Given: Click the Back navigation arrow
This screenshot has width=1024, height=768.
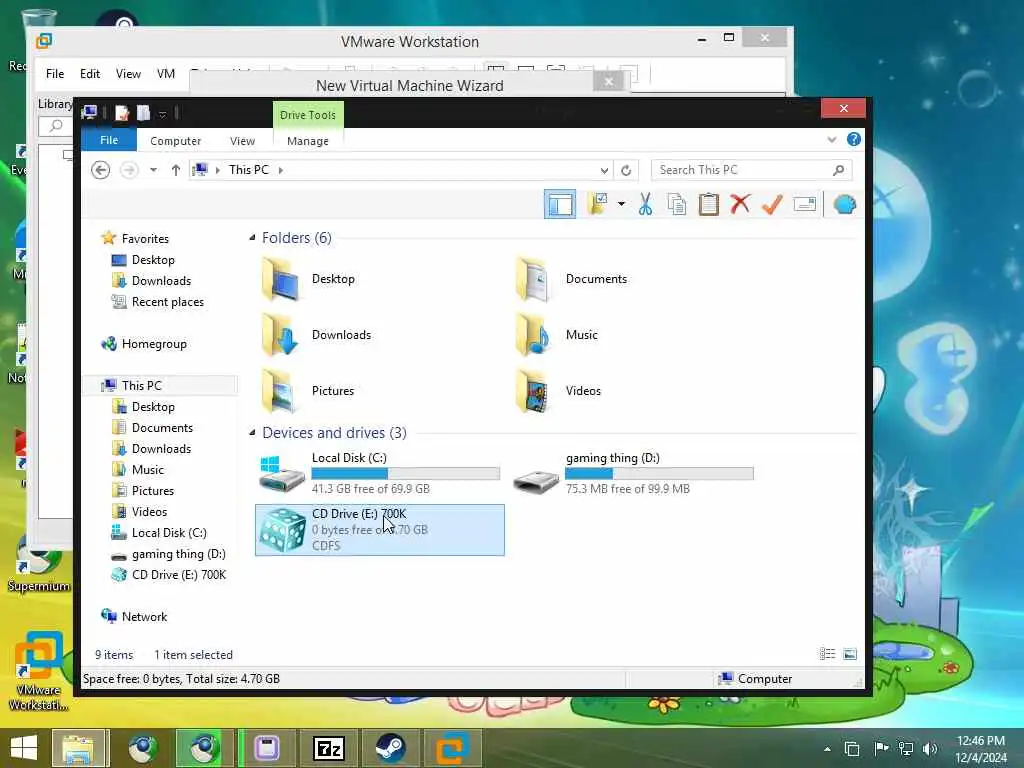Looking at the screenshot, I should click(100, 170).
